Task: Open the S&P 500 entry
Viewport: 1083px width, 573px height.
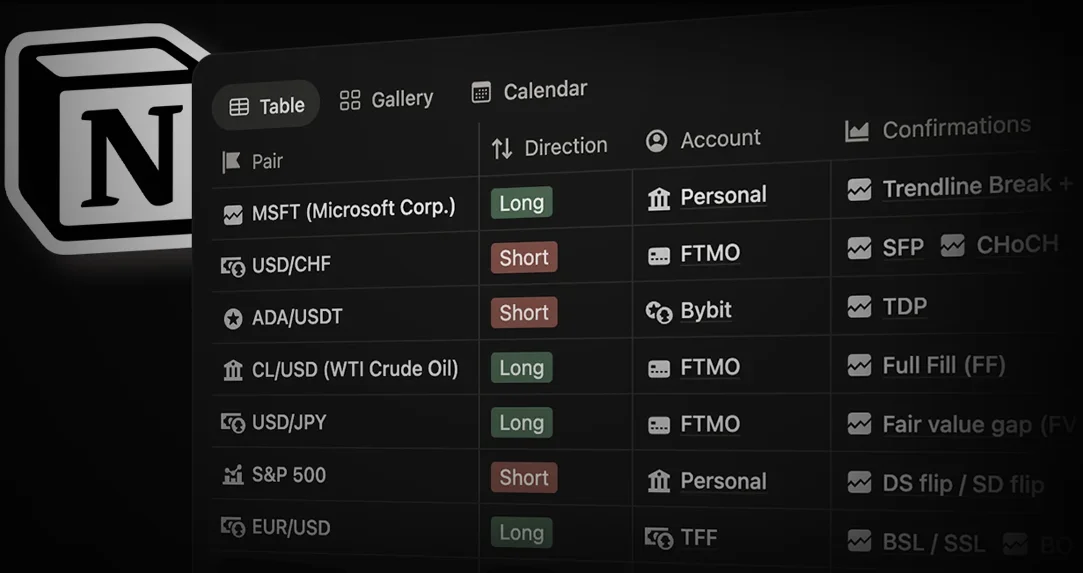Action: pyautogui.click(x=289, y=475)
